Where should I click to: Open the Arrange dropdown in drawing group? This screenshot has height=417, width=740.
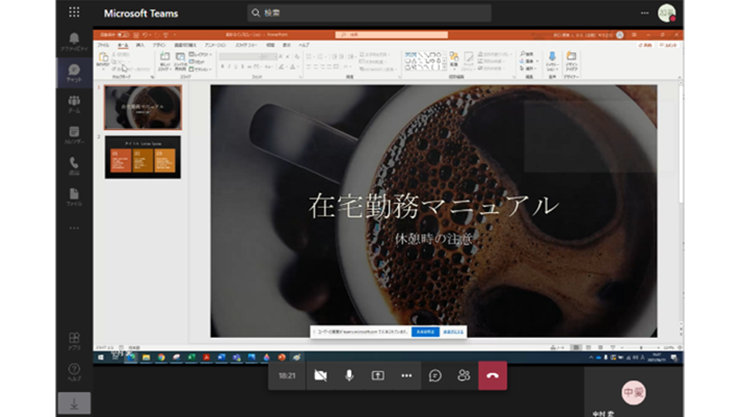[x=454, y=59]
